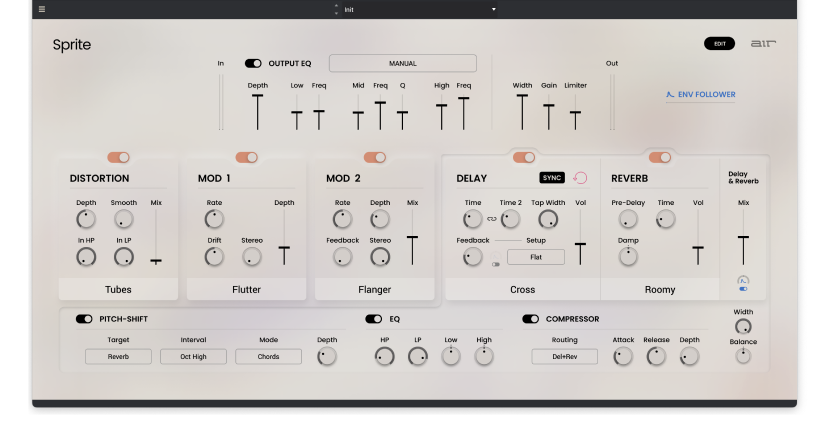
Task: Click the Distortion Depth knob
Action: [86, 219]
